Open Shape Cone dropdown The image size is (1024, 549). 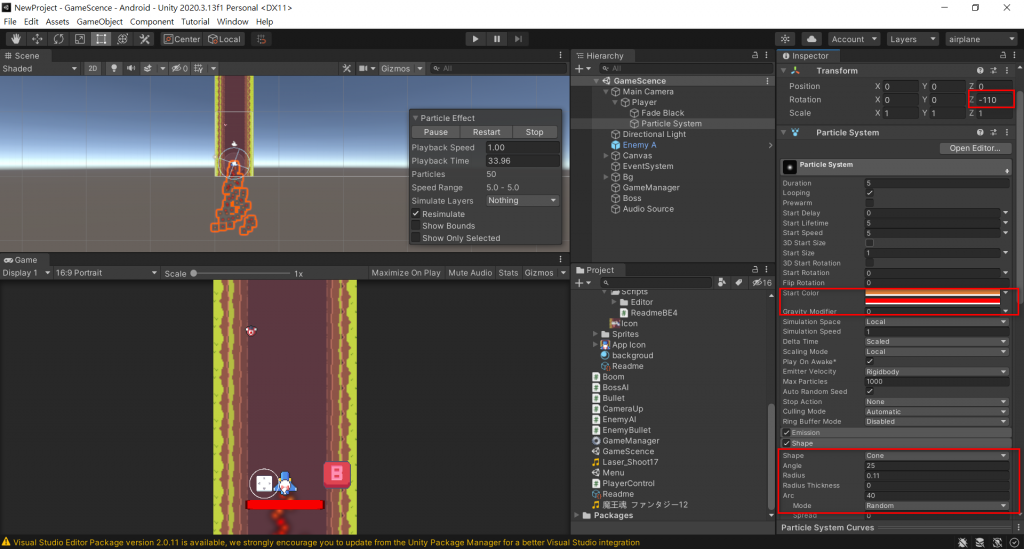coord(936,456)
